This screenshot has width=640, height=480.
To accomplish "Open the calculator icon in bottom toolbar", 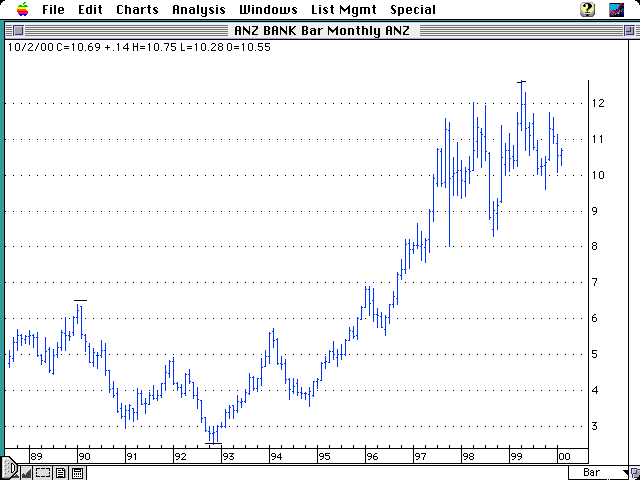I will coord(78,473).
